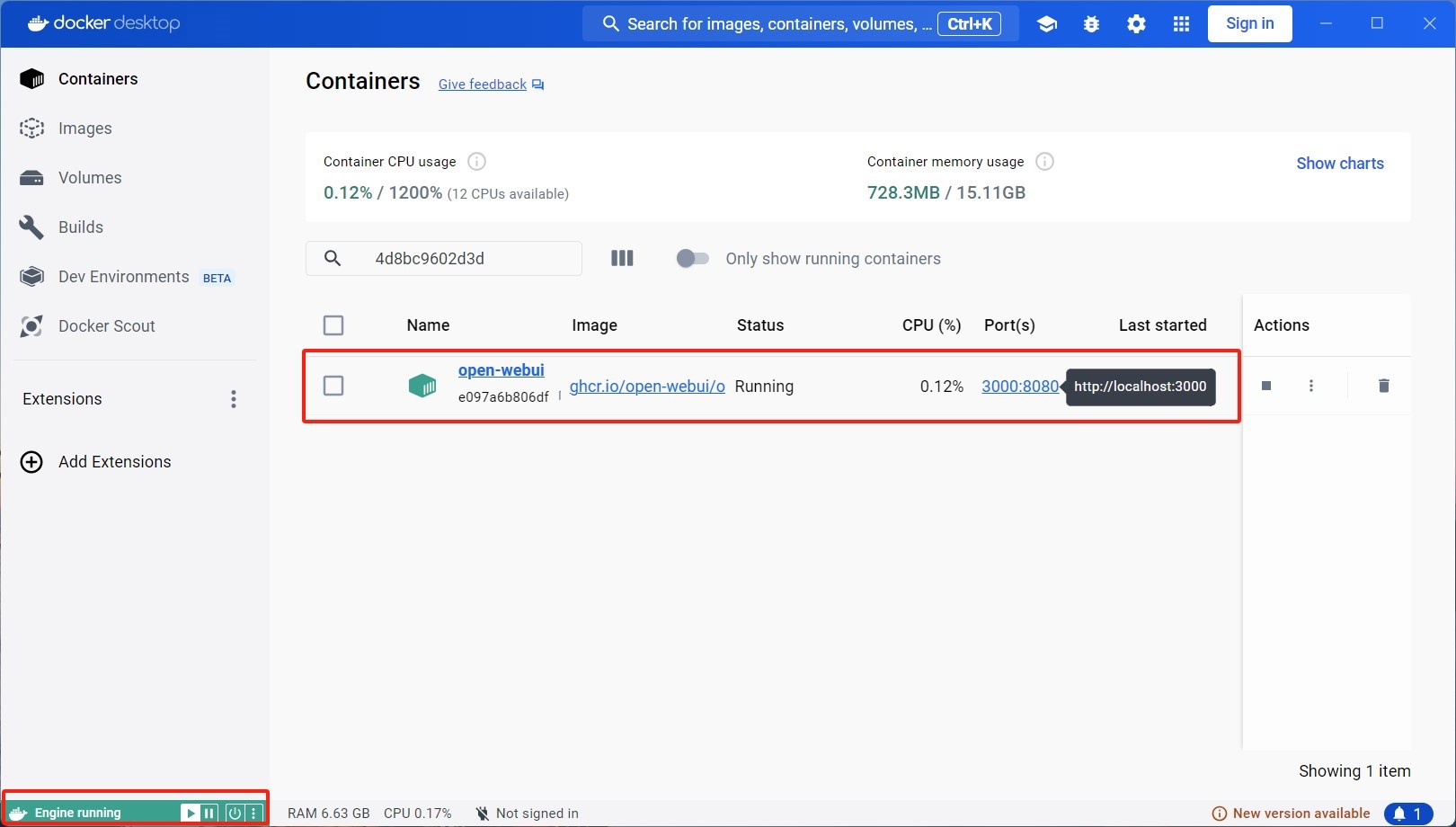Click the whale icon beside Engine running

[x=19, y=814]
